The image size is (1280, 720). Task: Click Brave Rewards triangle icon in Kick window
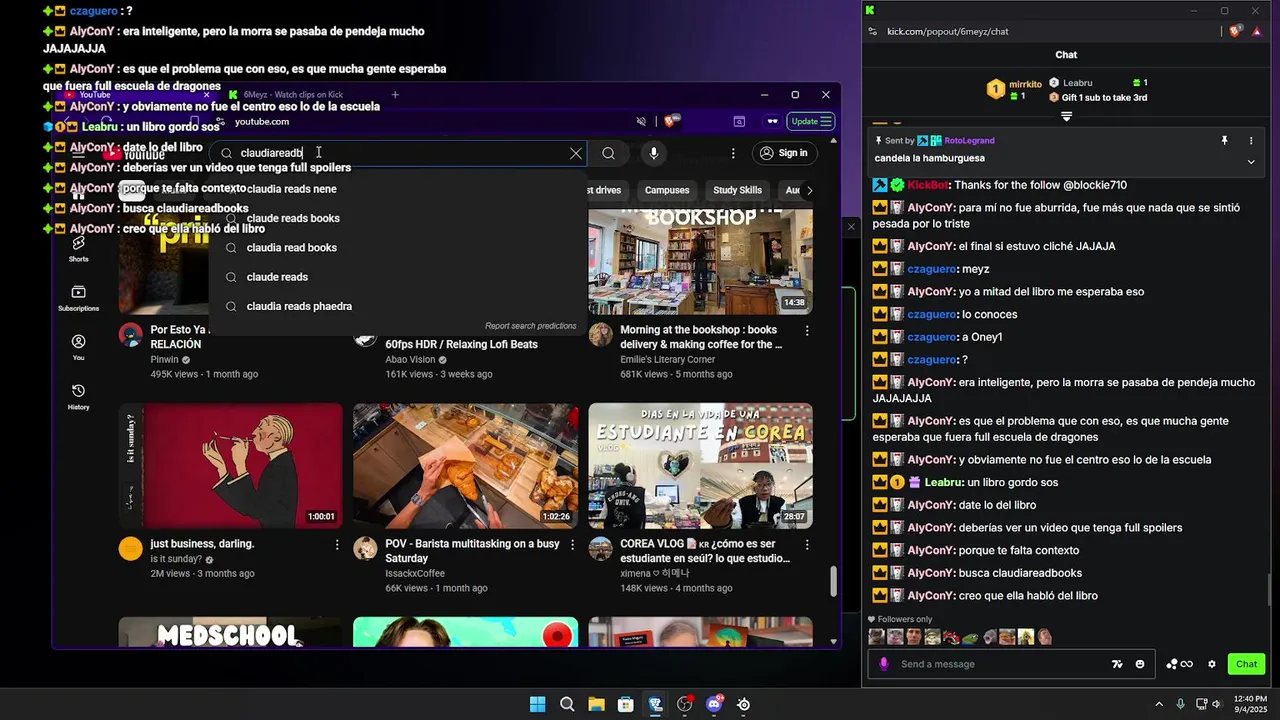point(1256,31)
